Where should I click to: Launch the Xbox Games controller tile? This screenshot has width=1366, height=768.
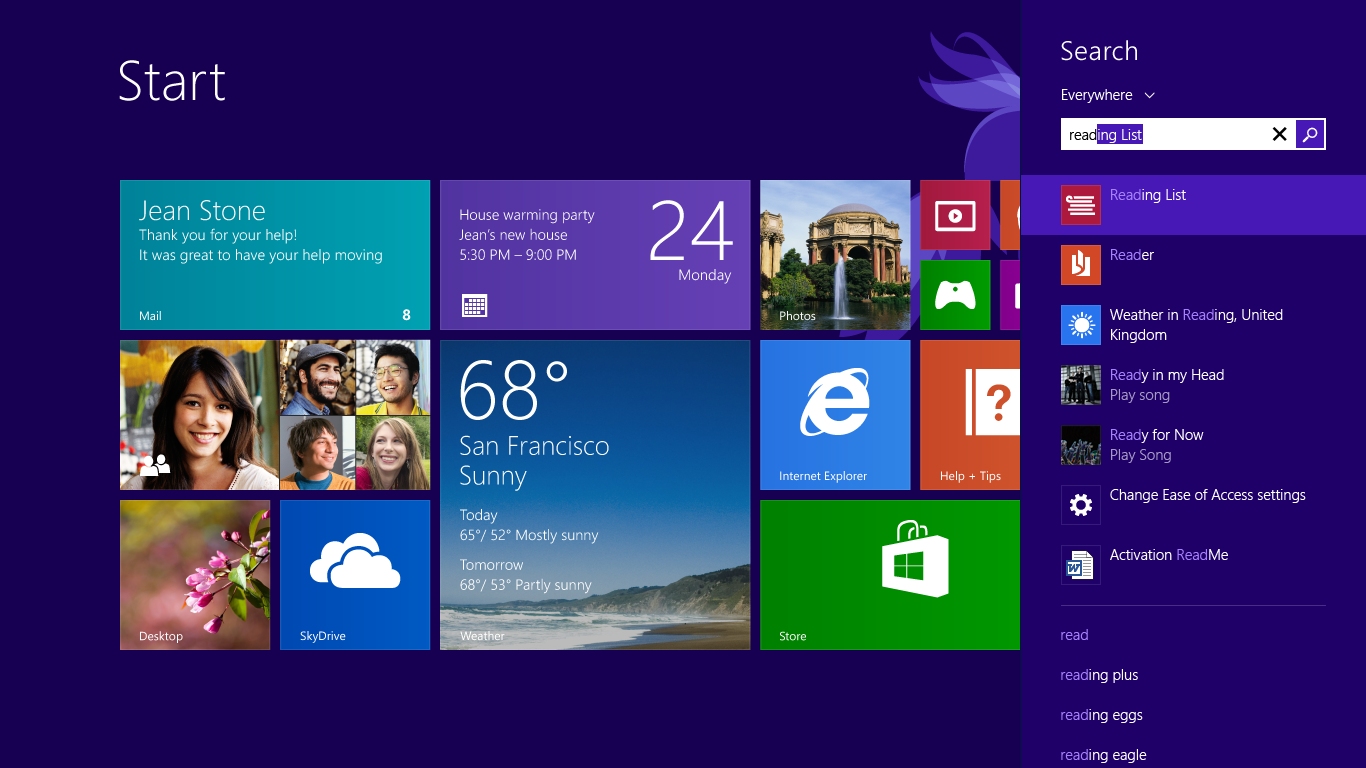pos(955,295)
